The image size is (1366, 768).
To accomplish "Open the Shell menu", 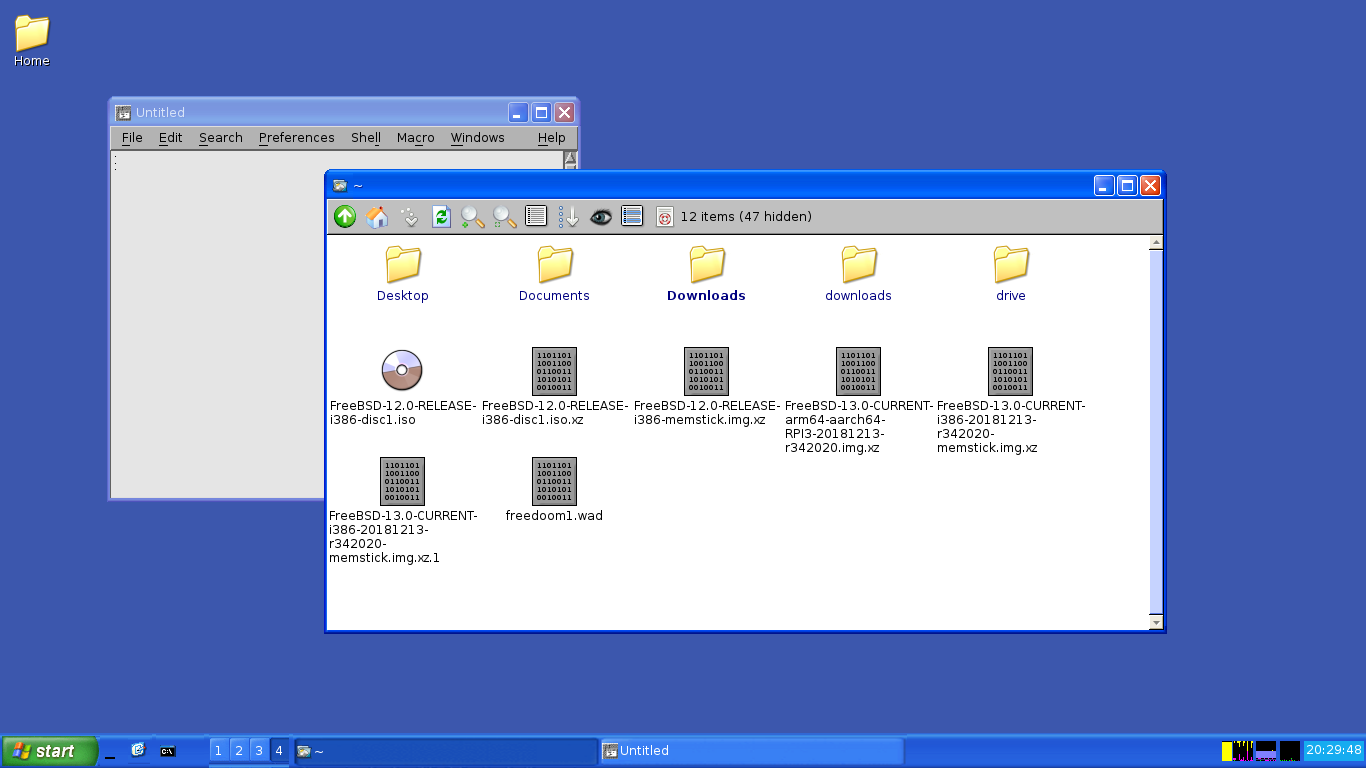I will coord(365,138).
